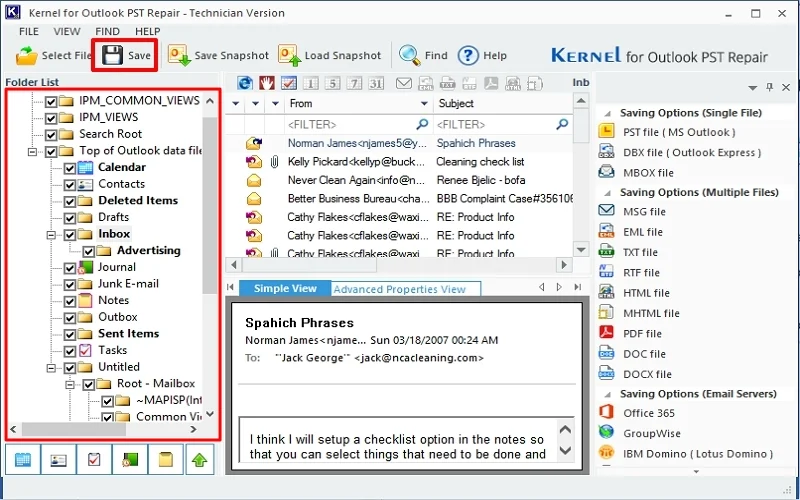Switch to Advanced Properties View tab
Screen dimensions: 800x500
(399, 289)
